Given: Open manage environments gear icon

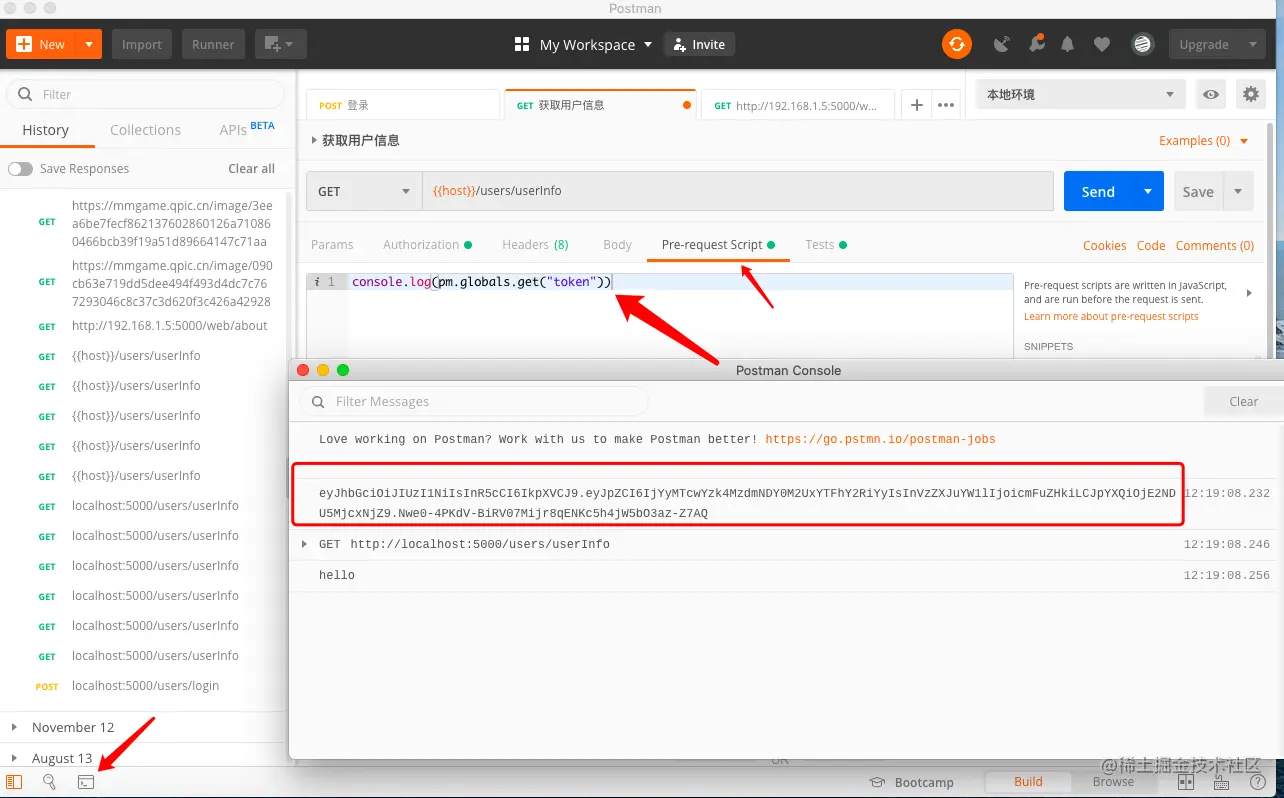Looking at the screenshot, I should pos(1250,94).
